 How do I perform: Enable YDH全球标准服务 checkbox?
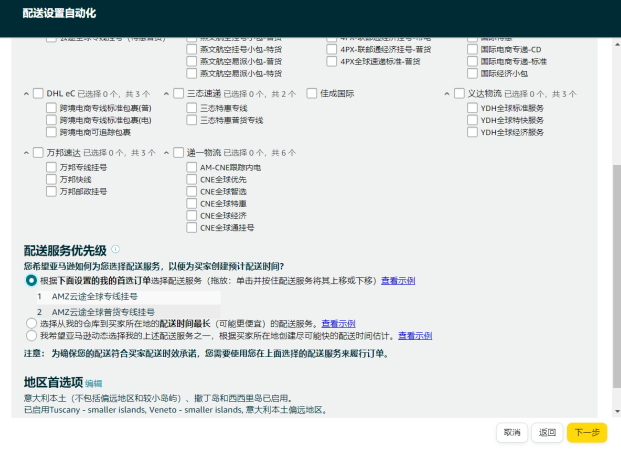tap(472, 108)
